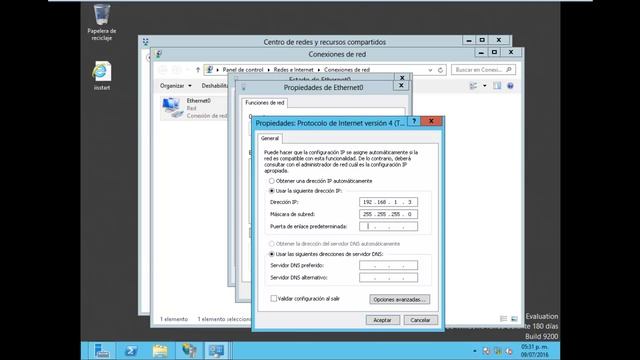
Task: Click the taskbar clock showing 05:31 p. m.
Action: coord(534,351)
